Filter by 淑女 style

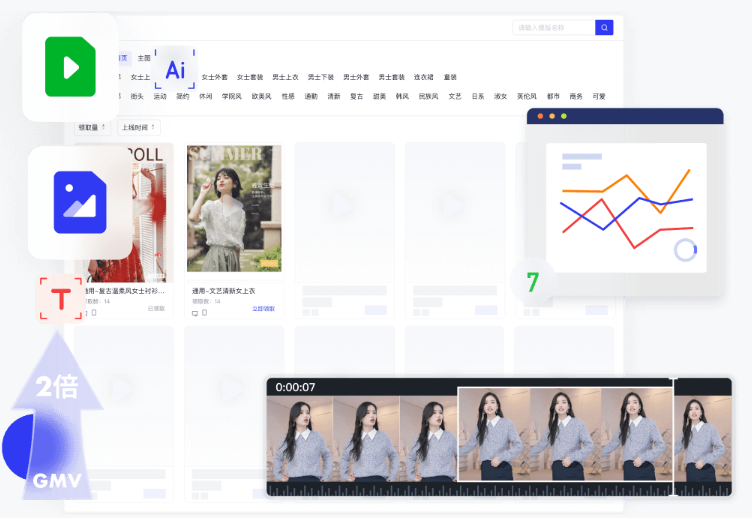[501, 96]
